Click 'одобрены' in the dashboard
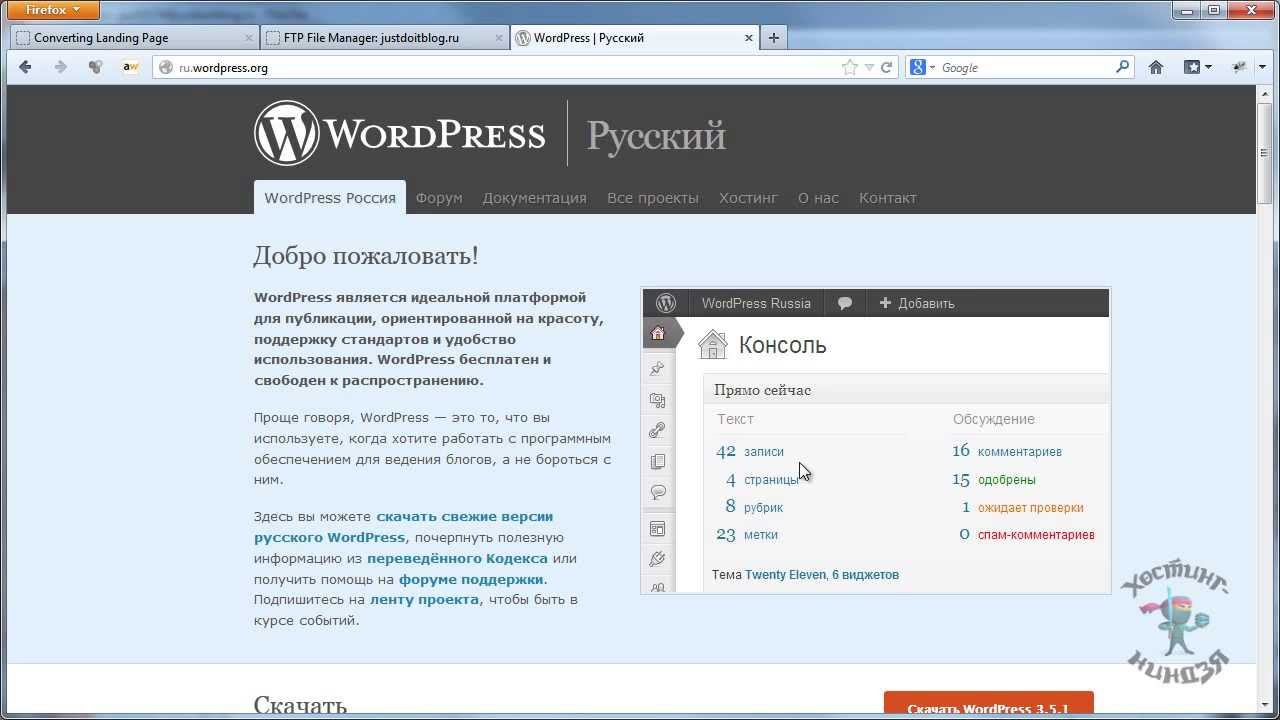Image resolution: width=1280 pixels, height=720 pixels. coord(1007,480)
